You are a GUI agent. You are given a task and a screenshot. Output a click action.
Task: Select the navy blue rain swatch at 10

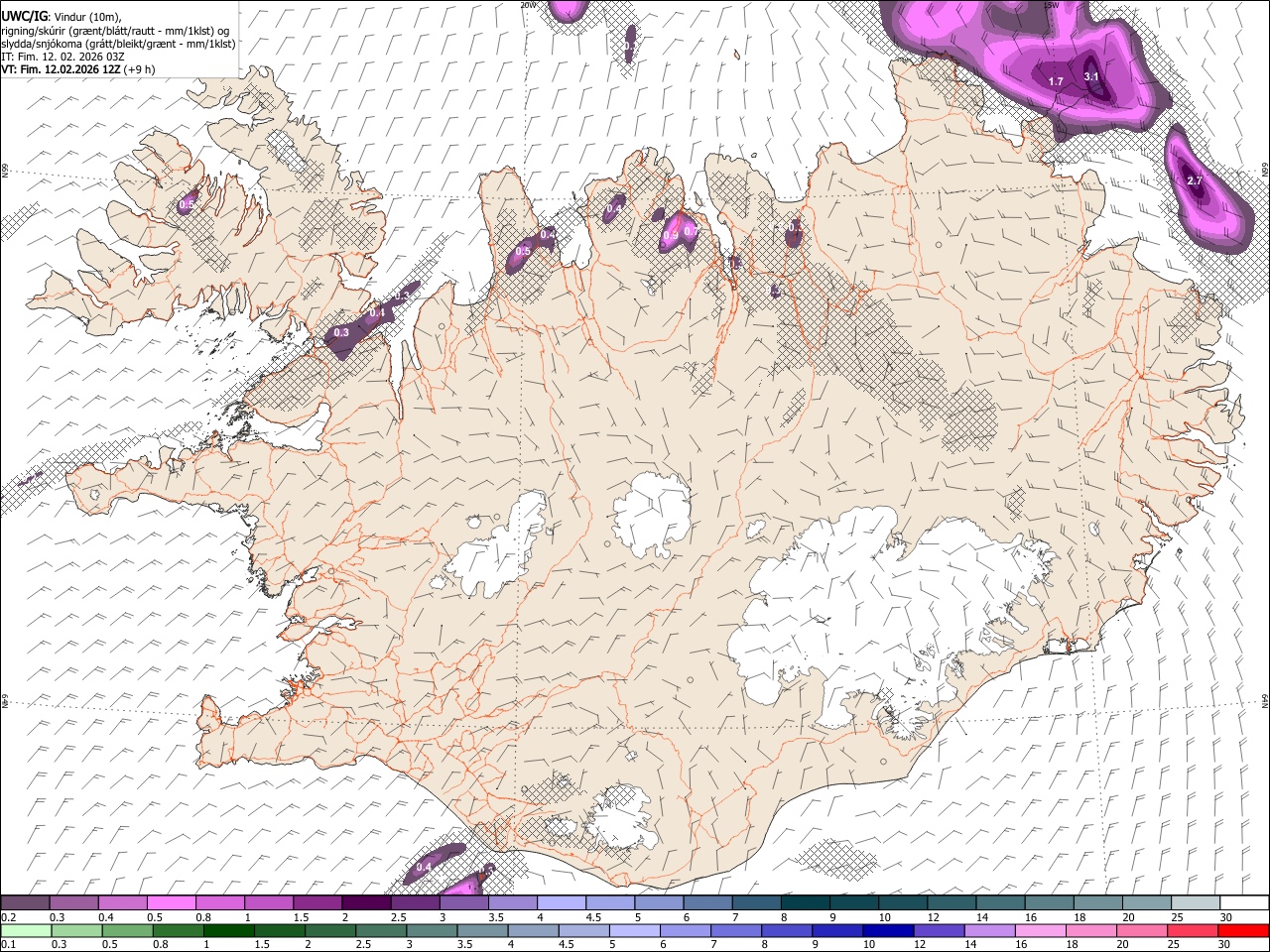point(889,930)
